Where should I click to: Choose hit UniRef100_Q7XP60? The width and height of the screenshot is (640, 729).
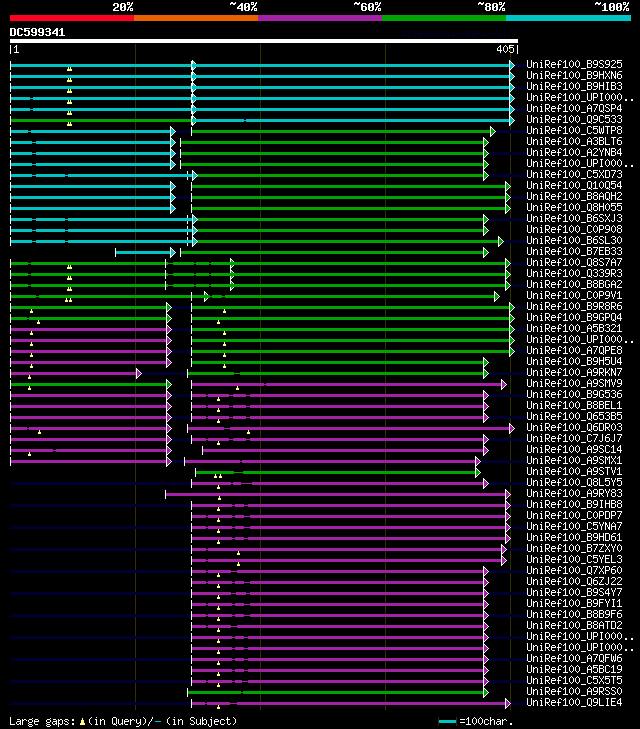point(574,570)
